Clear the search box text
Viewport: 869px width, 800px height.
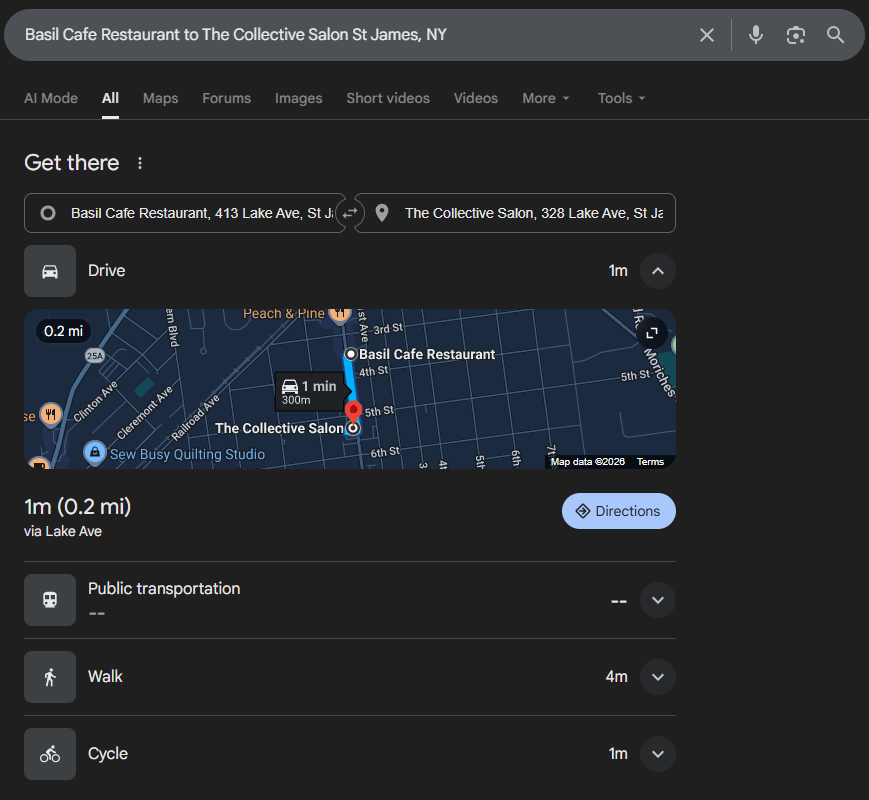[707, 35]
